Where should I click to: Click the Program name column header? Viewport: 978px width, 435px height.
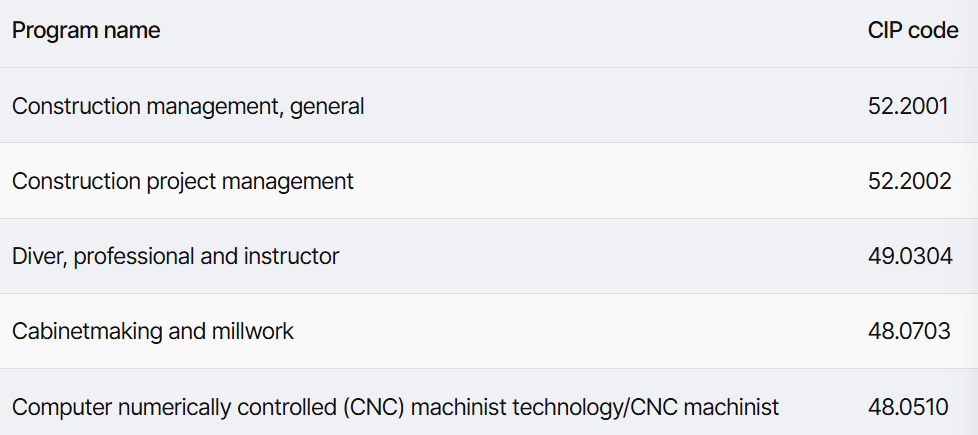[86, 30]
